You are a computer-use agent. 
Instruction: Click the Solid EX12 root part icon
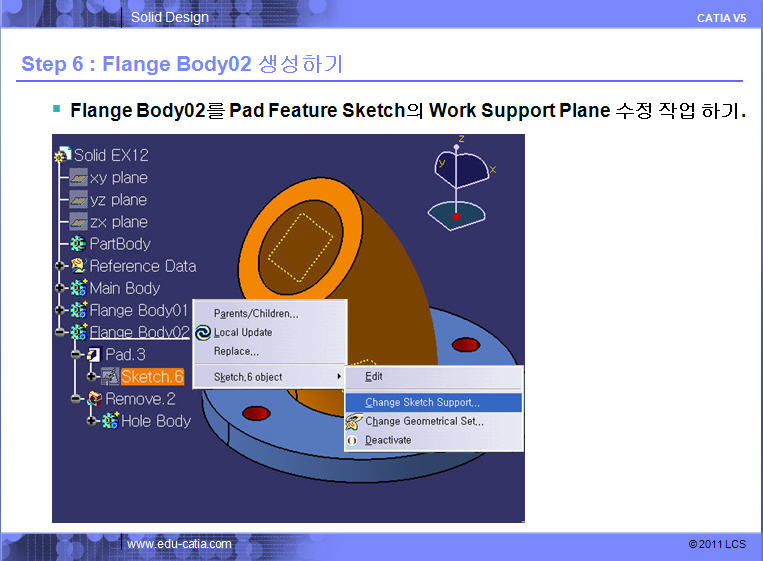[63, 156]
